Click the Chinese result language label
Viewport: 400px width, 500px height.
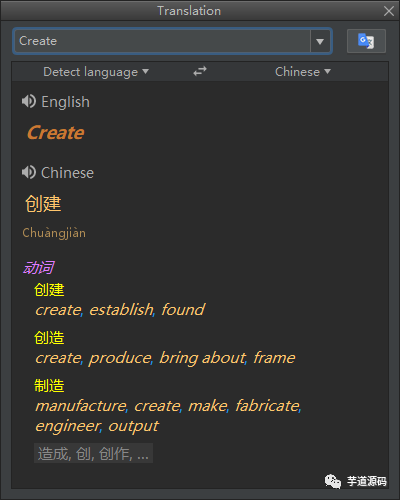point(67,173)
